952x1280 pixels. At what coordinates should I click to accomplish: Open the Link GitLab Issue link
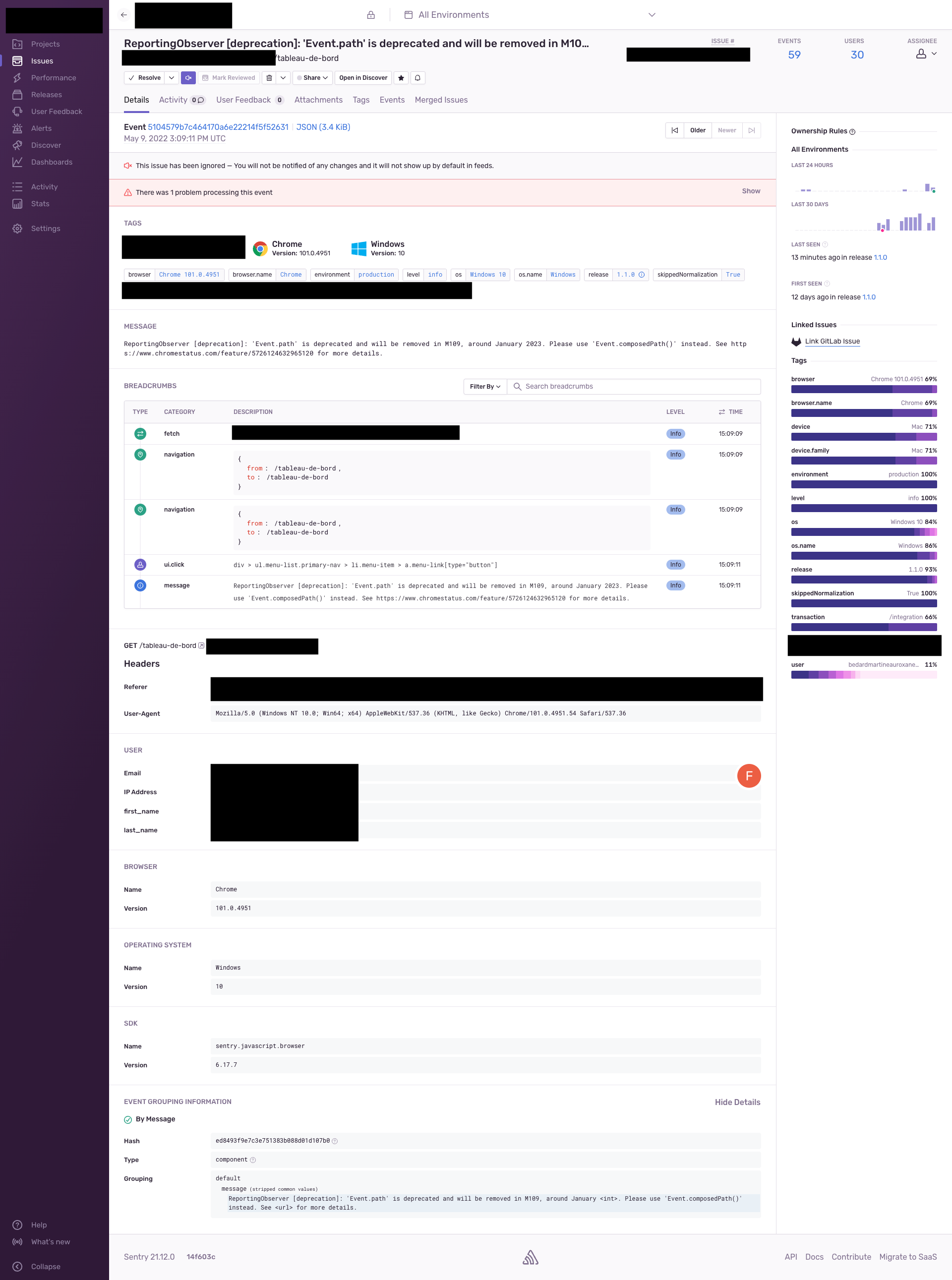pos(832,341)
